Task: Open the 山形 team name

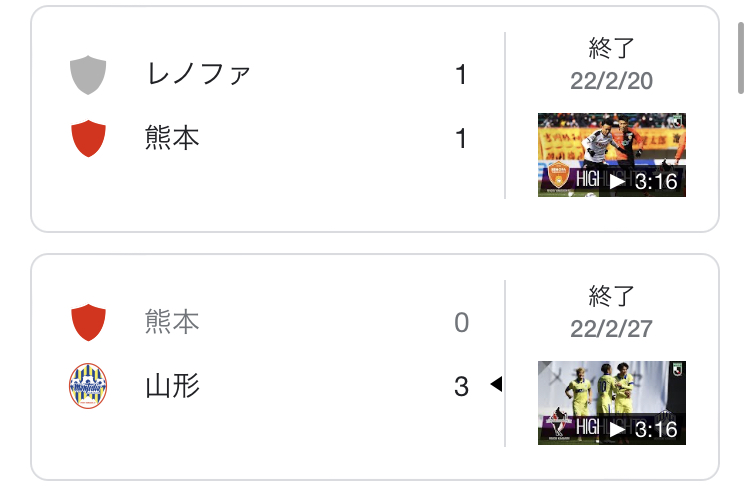Action: coord(172,386)
